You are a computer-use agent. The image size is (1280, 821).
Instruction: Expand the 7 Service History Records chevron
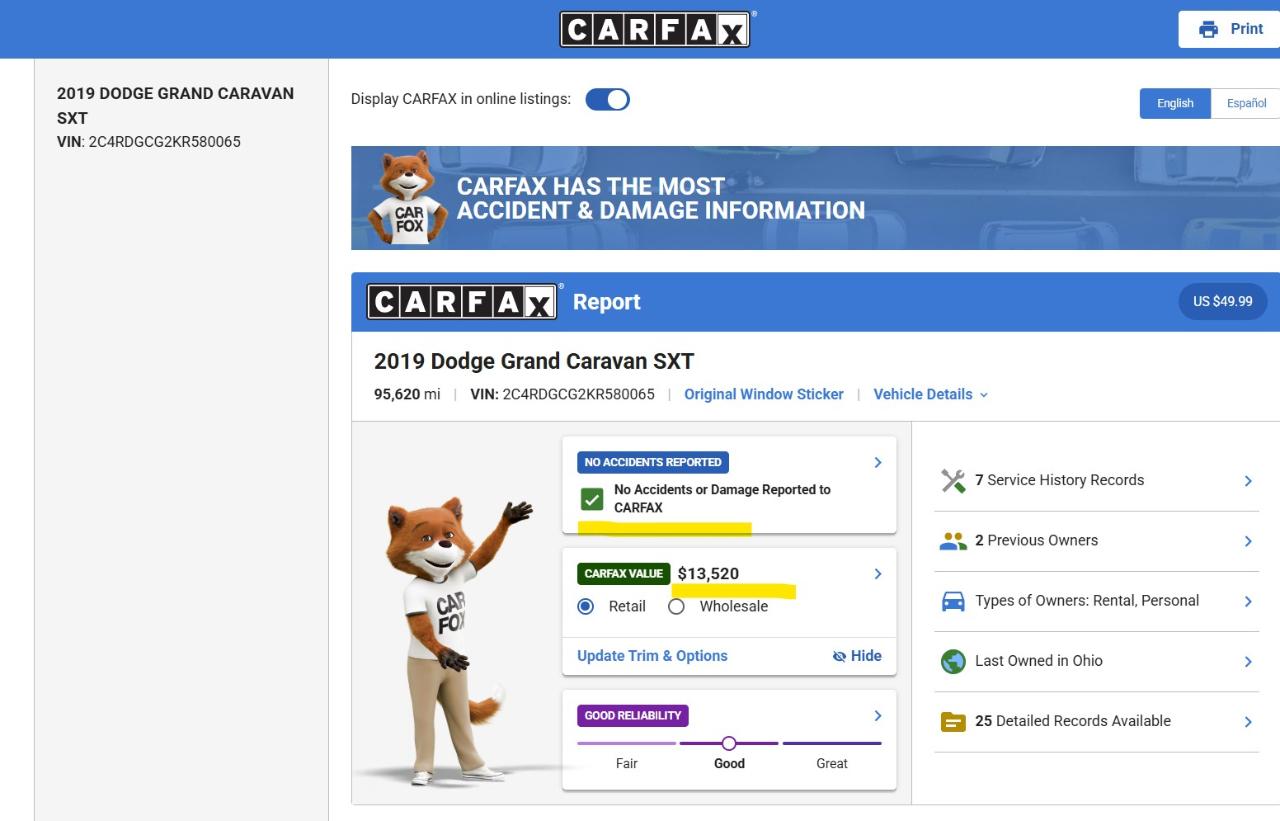[1248, 481]
